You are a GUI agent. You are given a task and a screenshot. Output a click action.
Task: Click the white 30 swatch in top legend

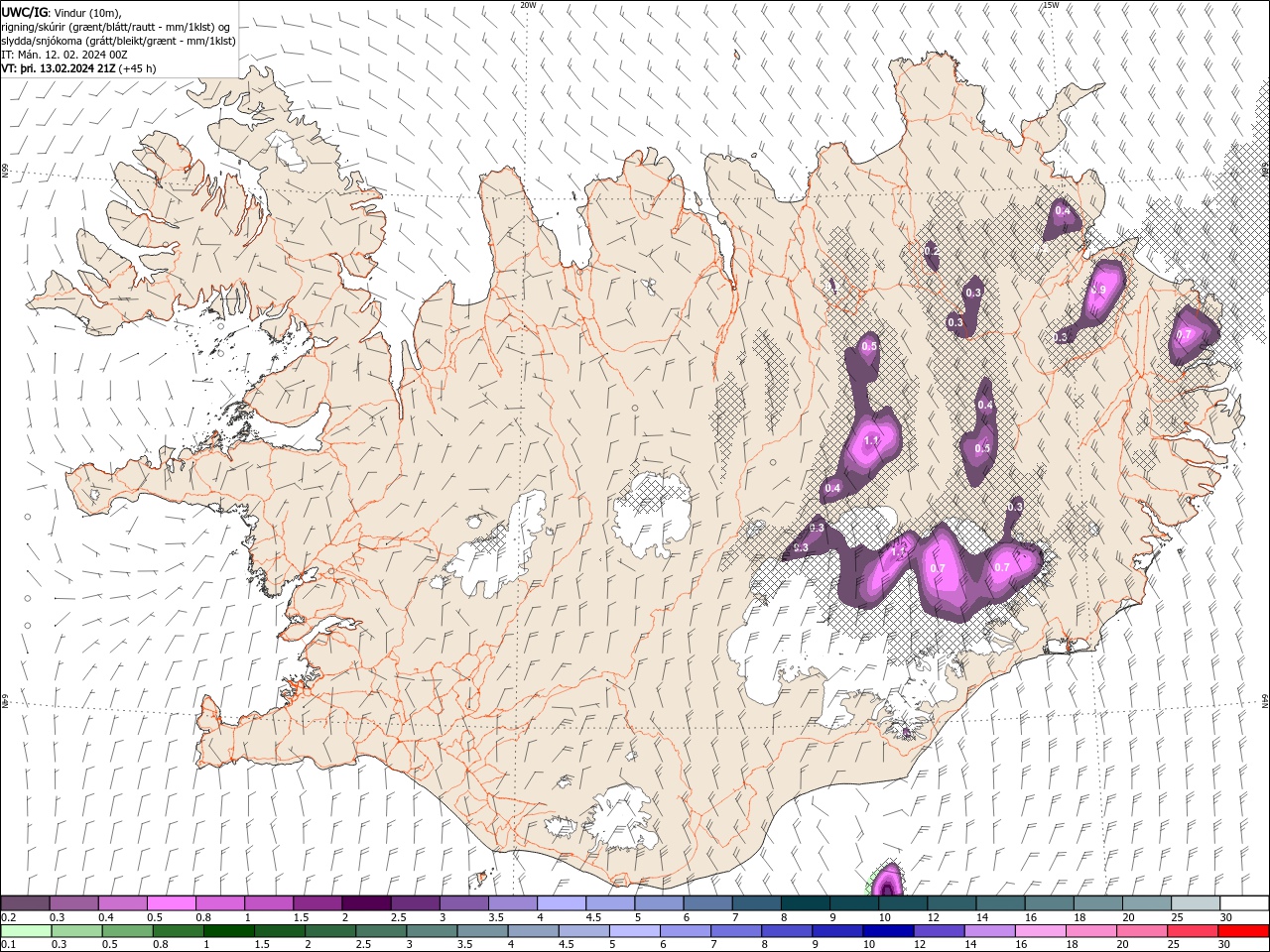(1244, 902)
